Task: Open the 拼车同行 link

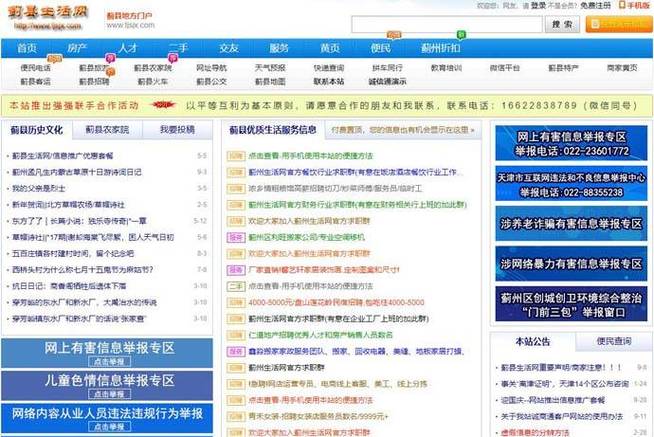Action: (x=387, y=68)
